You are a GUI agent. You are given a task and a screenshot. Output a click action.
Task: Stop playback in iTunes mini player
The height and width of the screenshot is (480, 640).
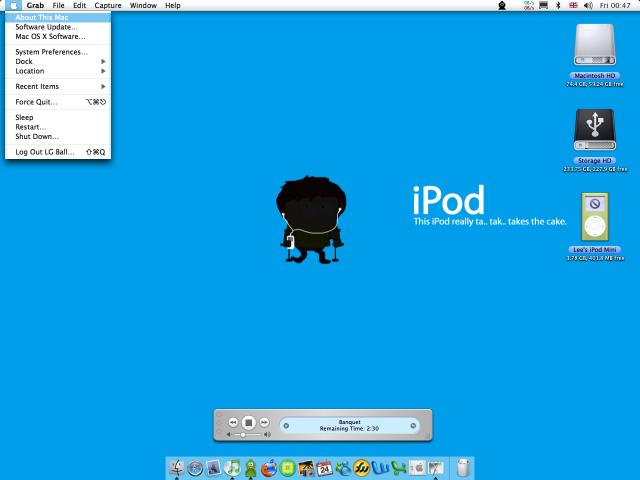pos(249,423)
